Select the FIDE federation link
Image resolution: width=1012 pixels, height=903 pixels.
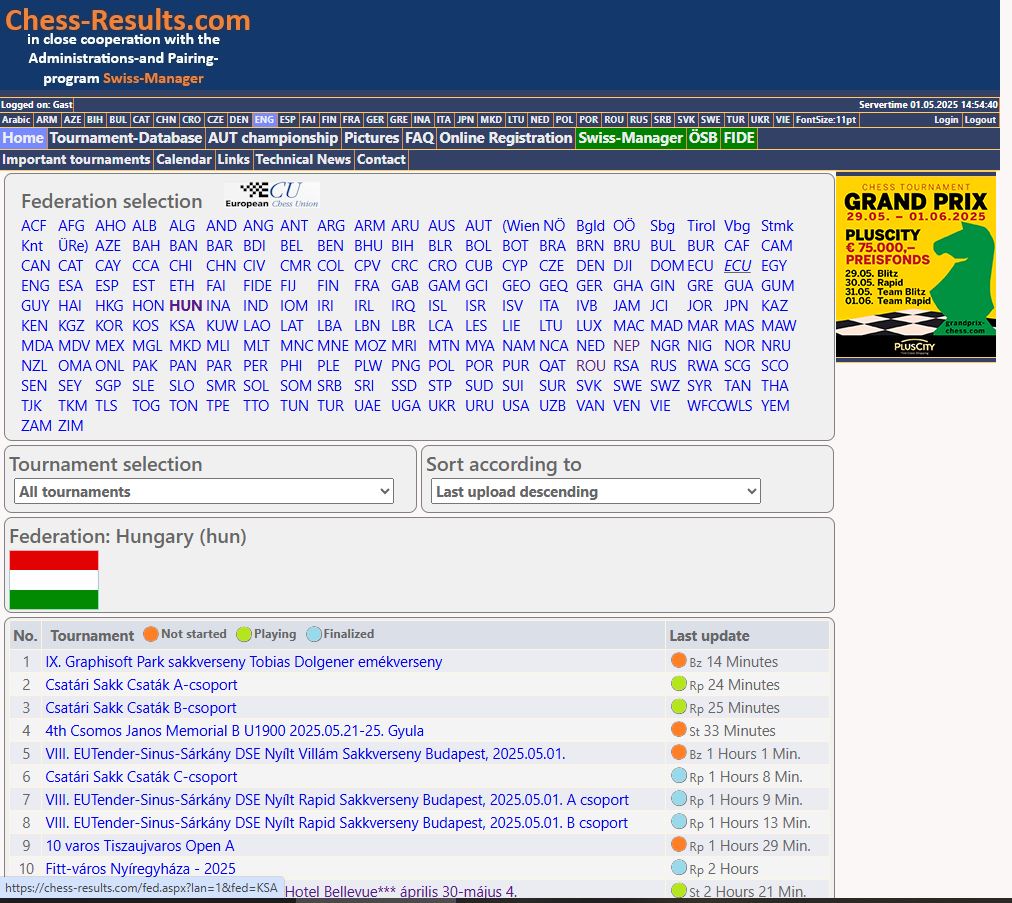coord(258,286)
